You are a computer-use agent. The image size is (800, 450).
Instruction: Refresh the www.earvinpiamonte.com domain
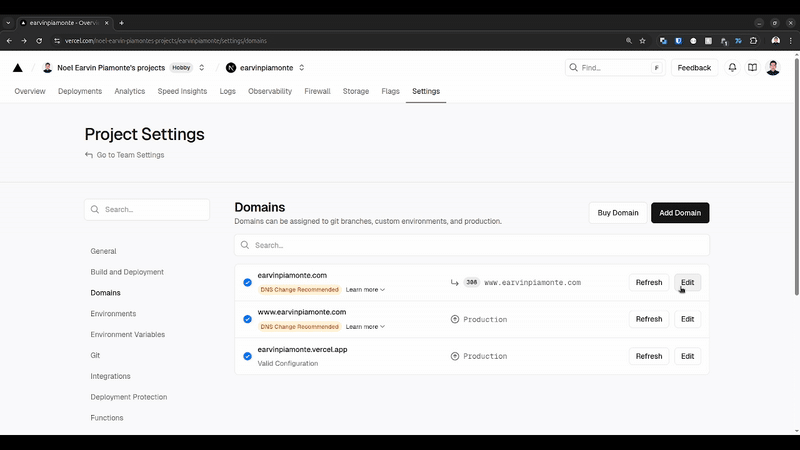click(x=648, y=319)
